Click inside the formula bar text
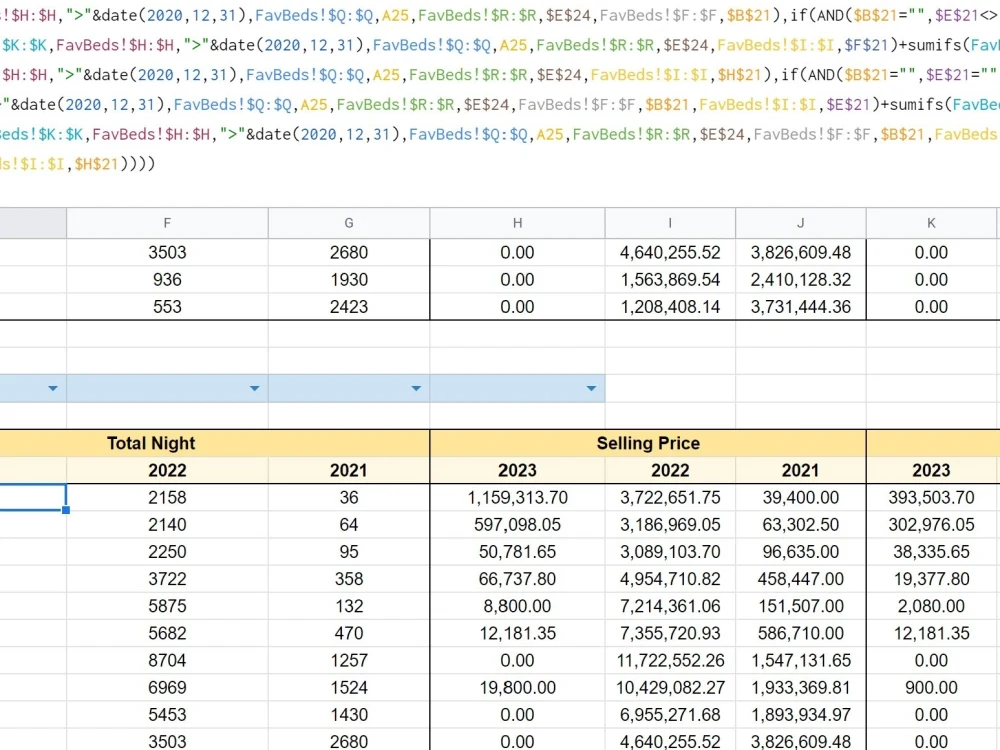This screenshot has height=750, width=1000. (500, 89)
